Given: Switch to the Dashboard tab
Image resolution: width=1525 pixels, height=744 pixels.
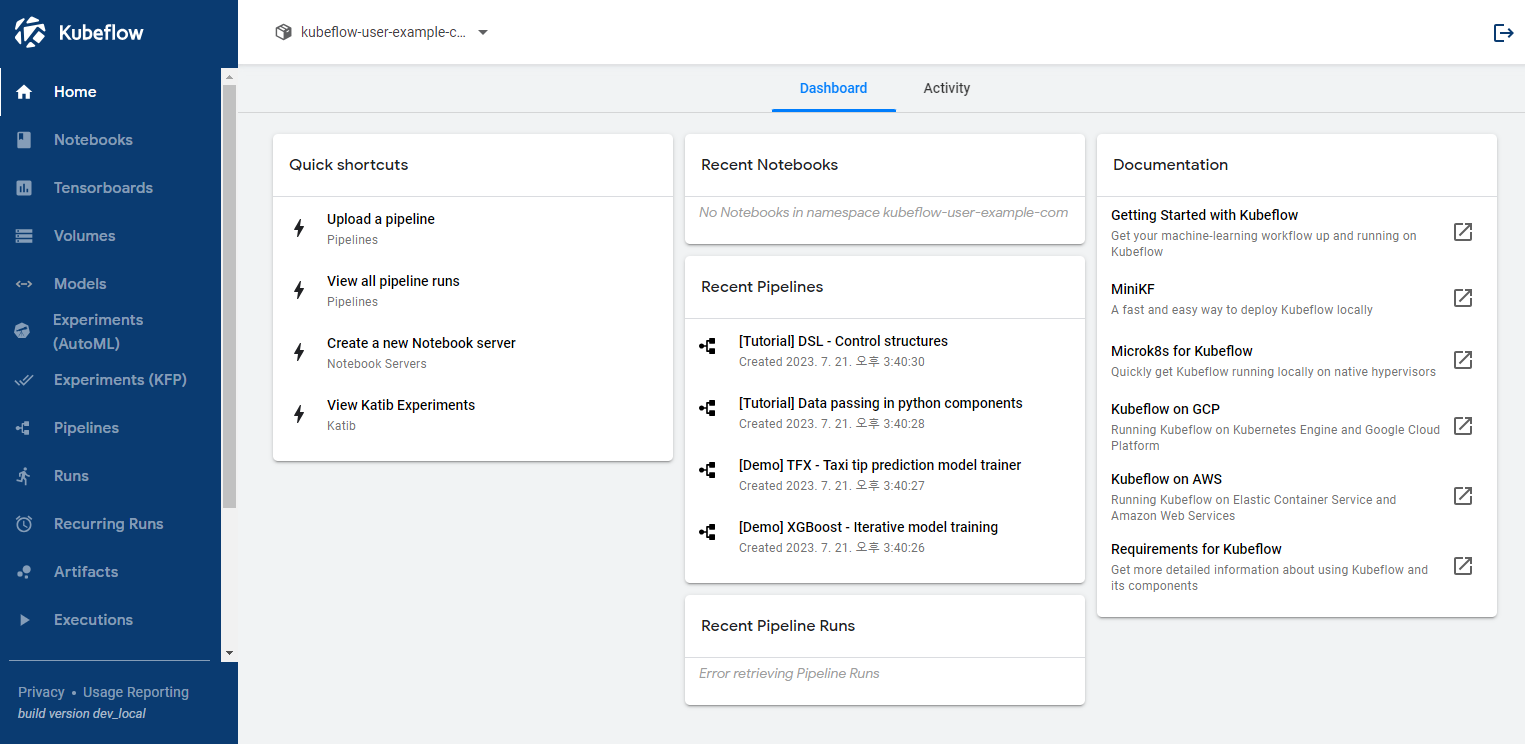Looking at the screenshot, I should pos(833,88).
